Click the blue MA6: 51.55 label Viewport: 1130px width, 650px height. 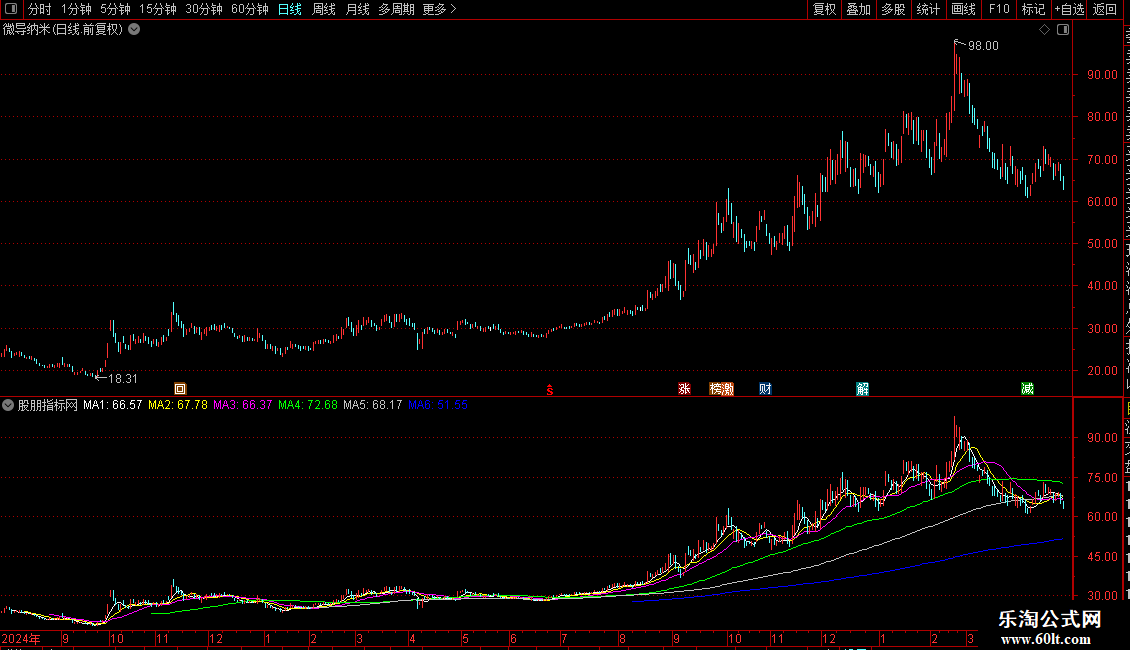pyautogui.click(x=437, y=405)
